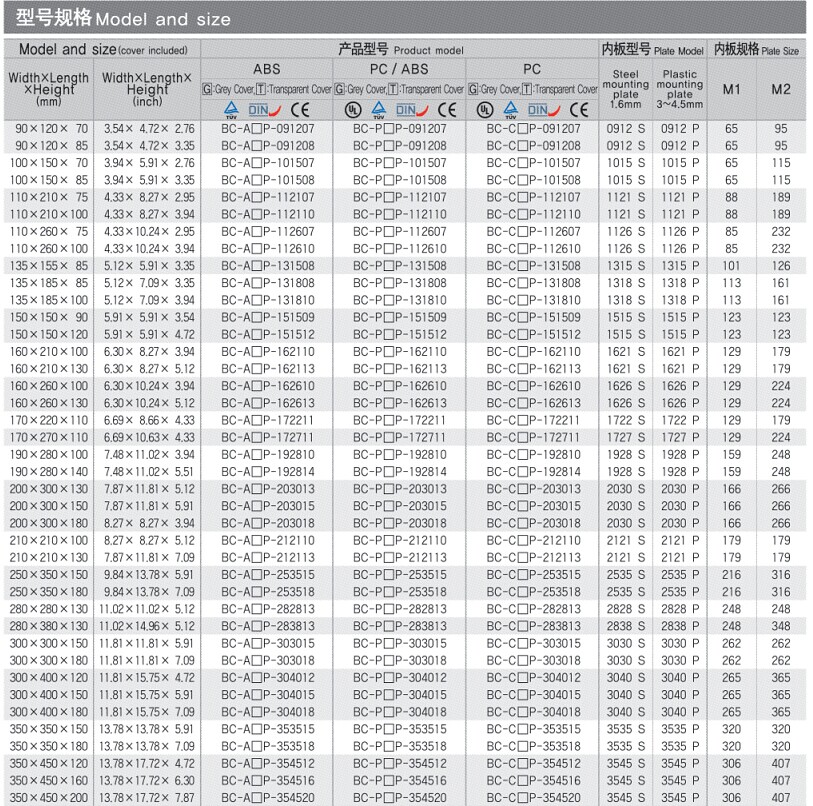Click the '内板型号 Plate Model' header
813x806 pixels.
coord(653,49)
